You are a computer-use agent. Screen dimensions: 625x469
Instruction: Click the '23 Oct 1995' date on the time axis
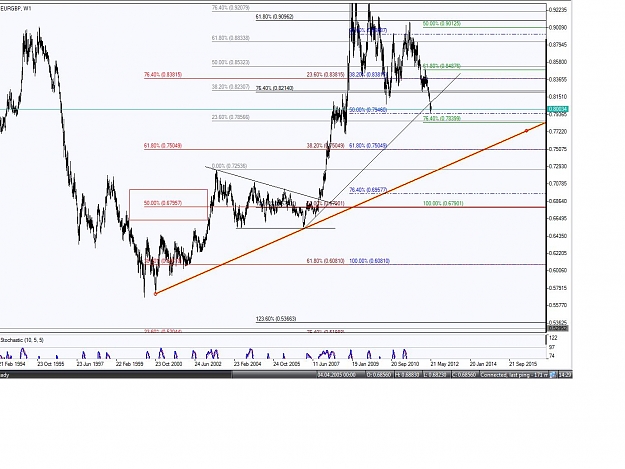[x=51, y=364]
